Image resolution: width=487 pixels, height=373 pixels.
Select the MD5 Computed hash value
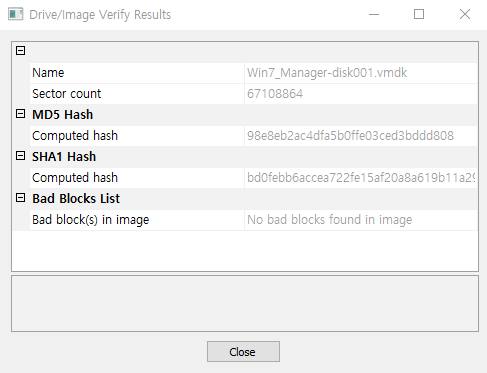coord(350,136)
